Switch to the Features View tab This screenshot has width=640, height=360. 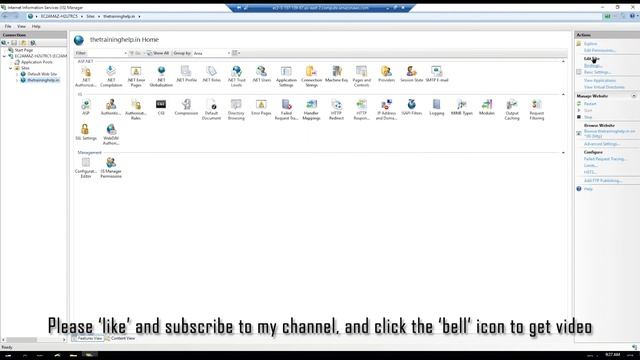87,338
